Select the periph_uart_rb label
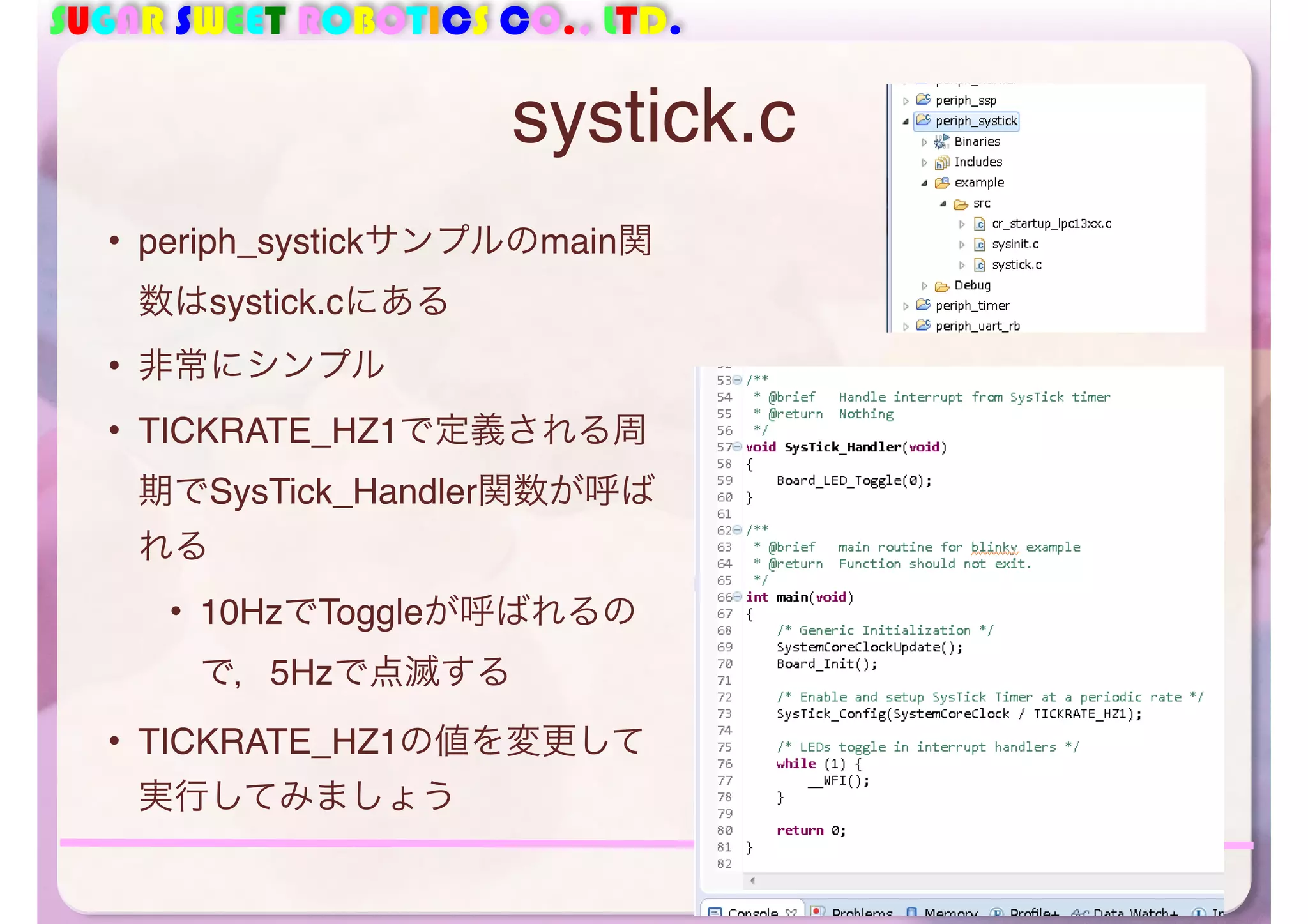 tap(978, 326)
